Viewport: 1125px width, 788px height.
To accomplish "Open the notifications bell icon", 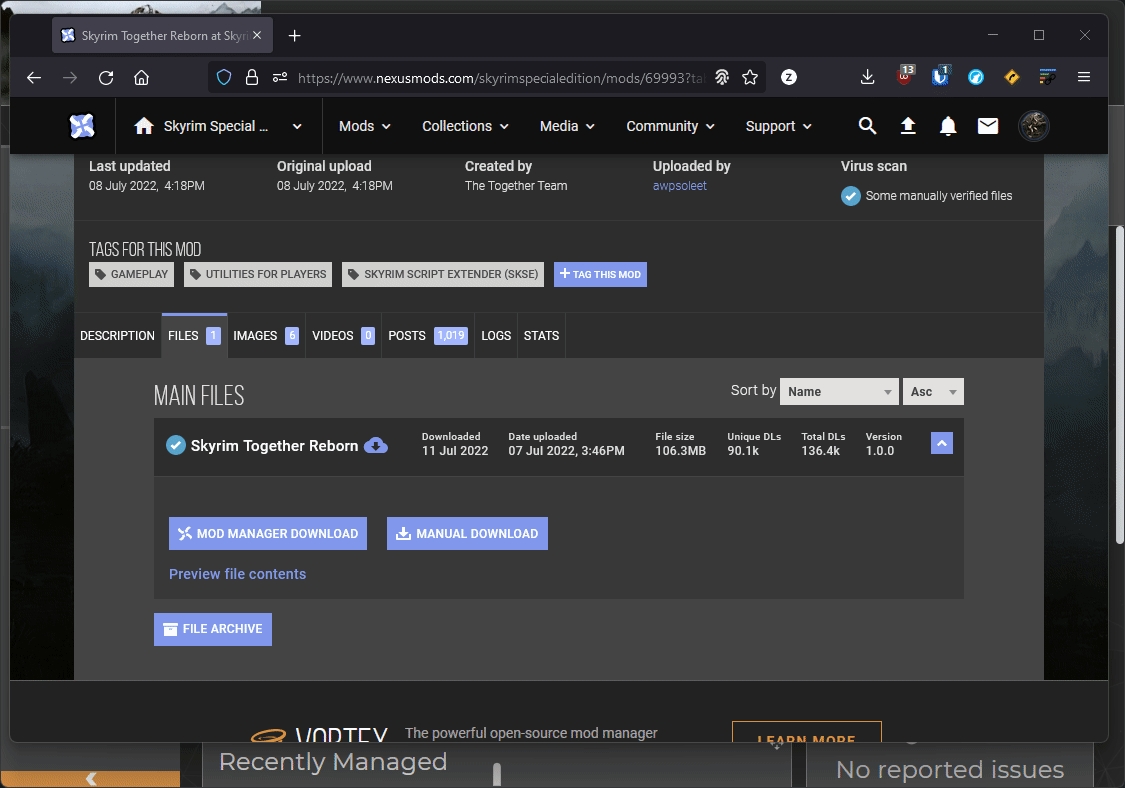I will 948,126.
